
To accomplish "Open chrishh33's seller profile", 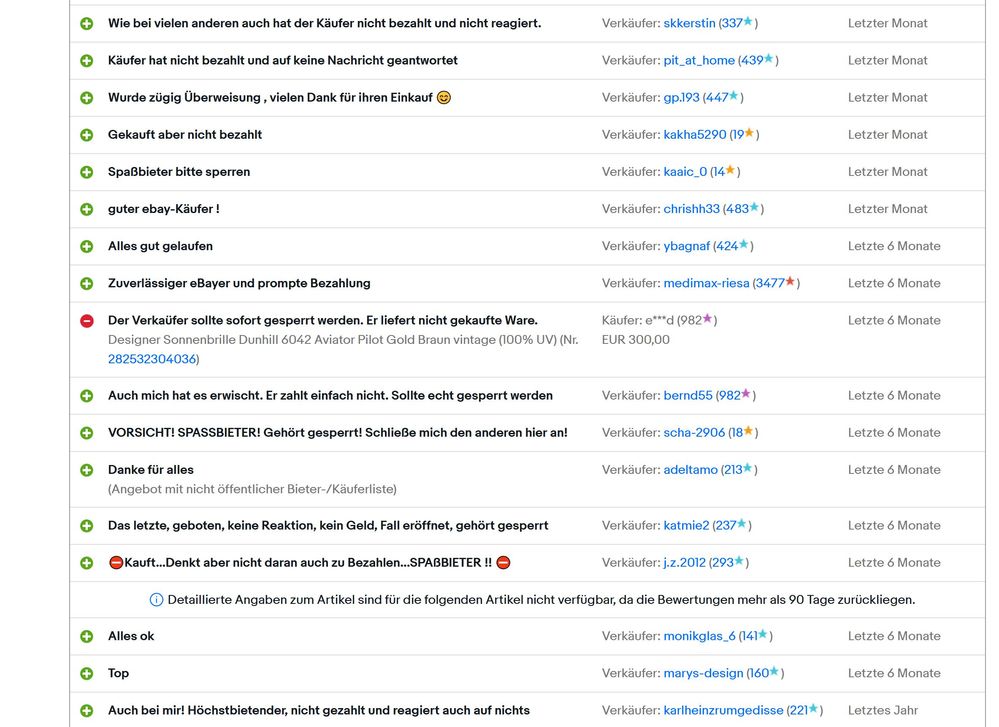I will tap(691, 209).
